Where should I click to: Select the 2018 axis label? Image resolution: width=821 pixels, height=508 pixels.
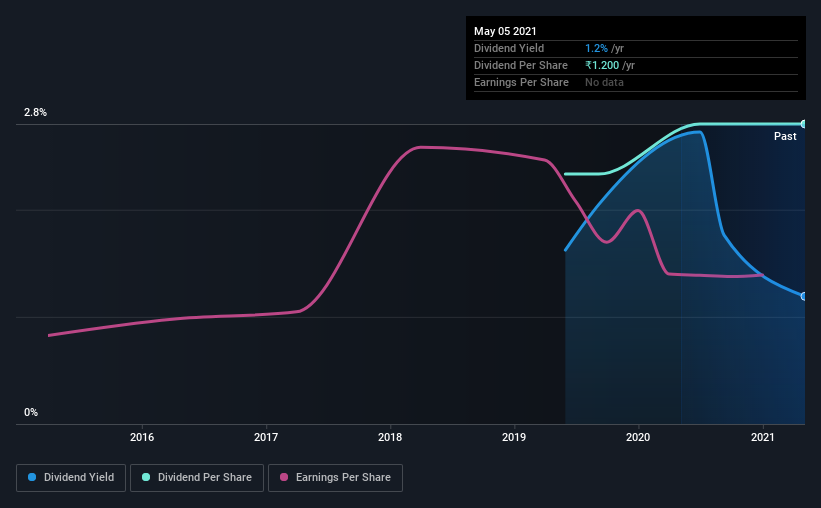pyautogui.click(x=390, y=437)
